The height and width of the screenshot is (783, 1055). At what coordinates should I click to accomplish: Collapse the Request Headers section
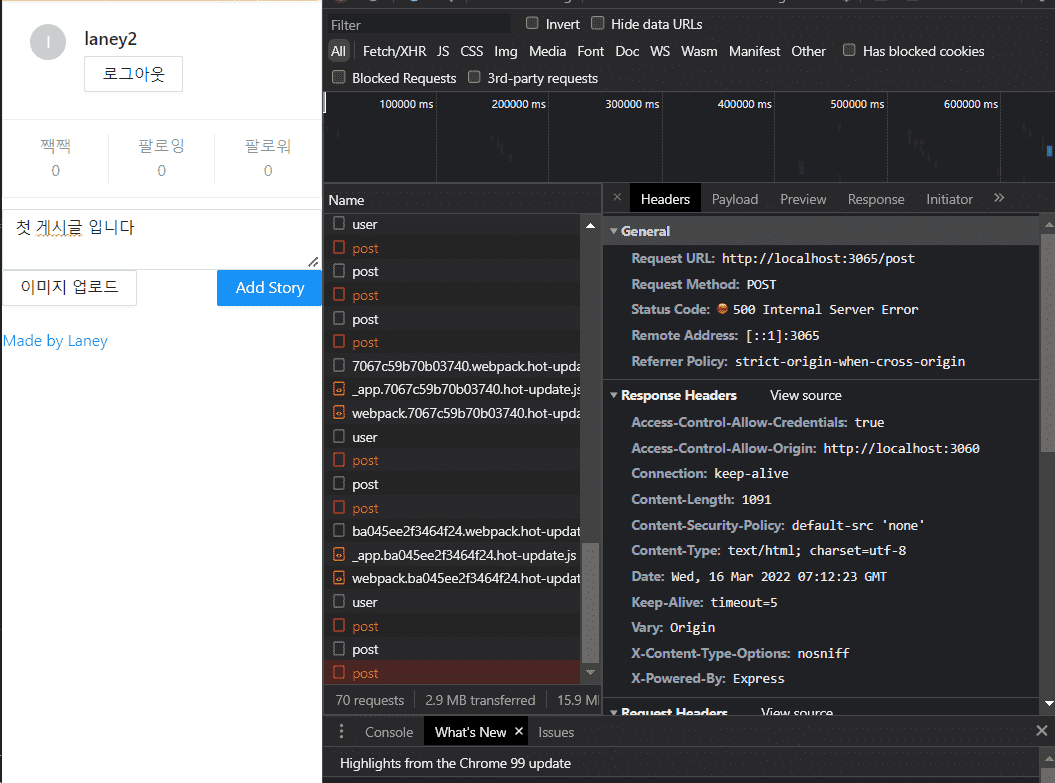coord(614,711)
